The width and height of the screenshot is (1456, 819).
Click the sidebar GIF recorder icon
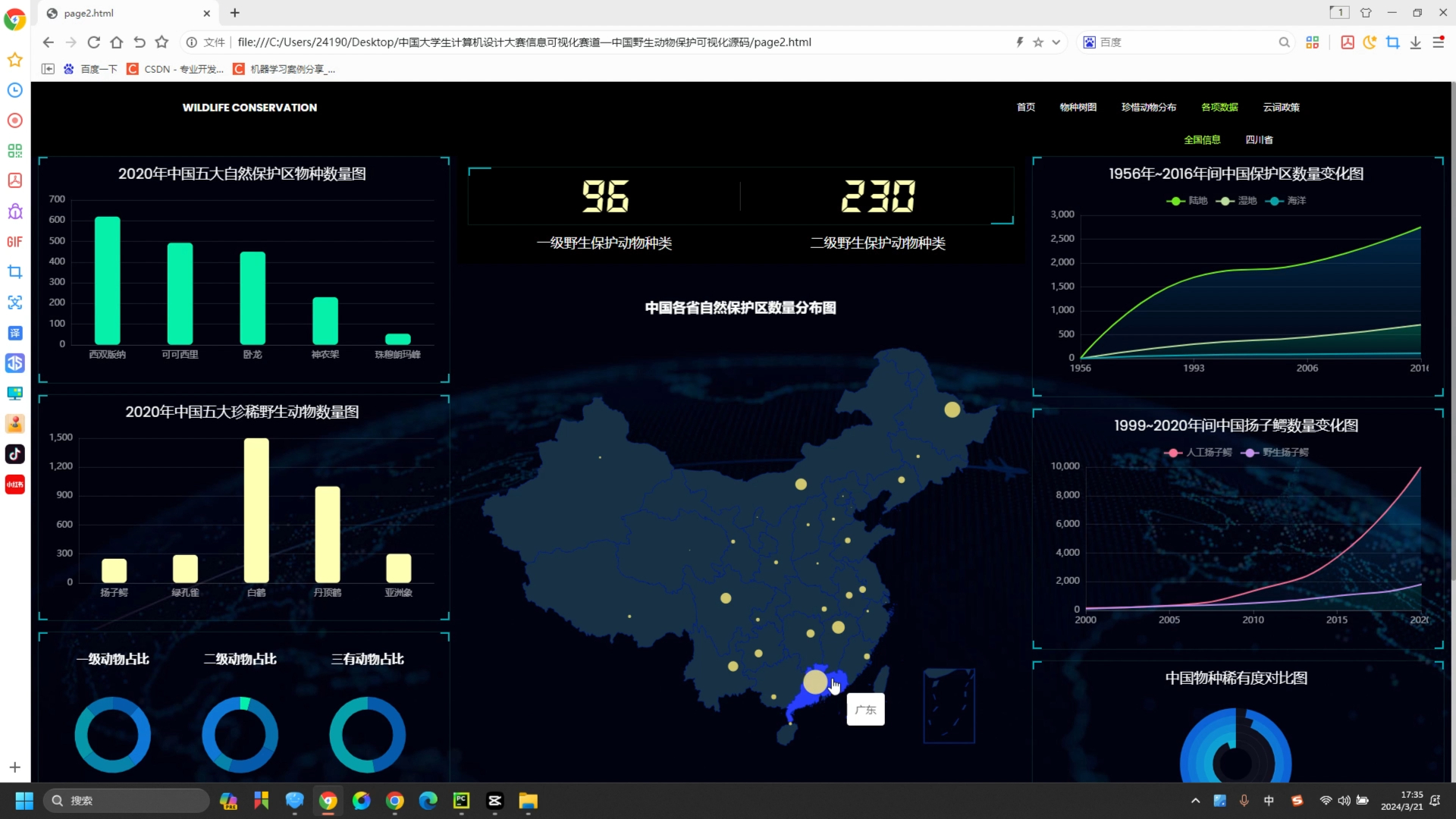15,242
